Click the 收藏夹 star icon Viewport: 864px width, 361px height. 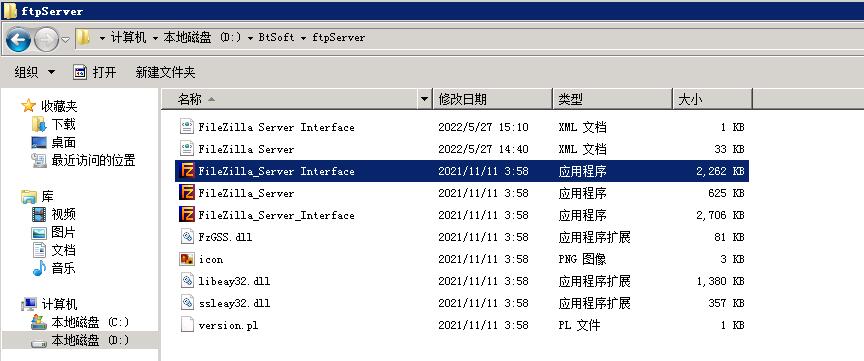28,106
